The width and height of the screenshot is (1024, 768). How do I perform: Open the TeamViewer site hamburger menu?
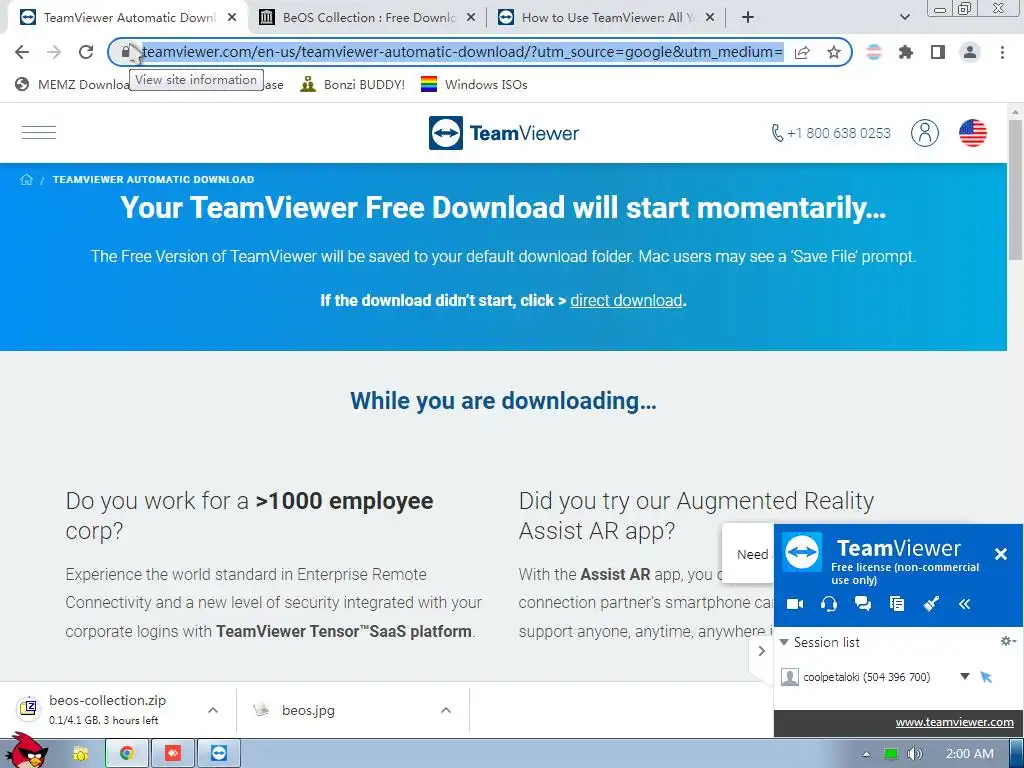pyautogui.click(x=39, y=133)
